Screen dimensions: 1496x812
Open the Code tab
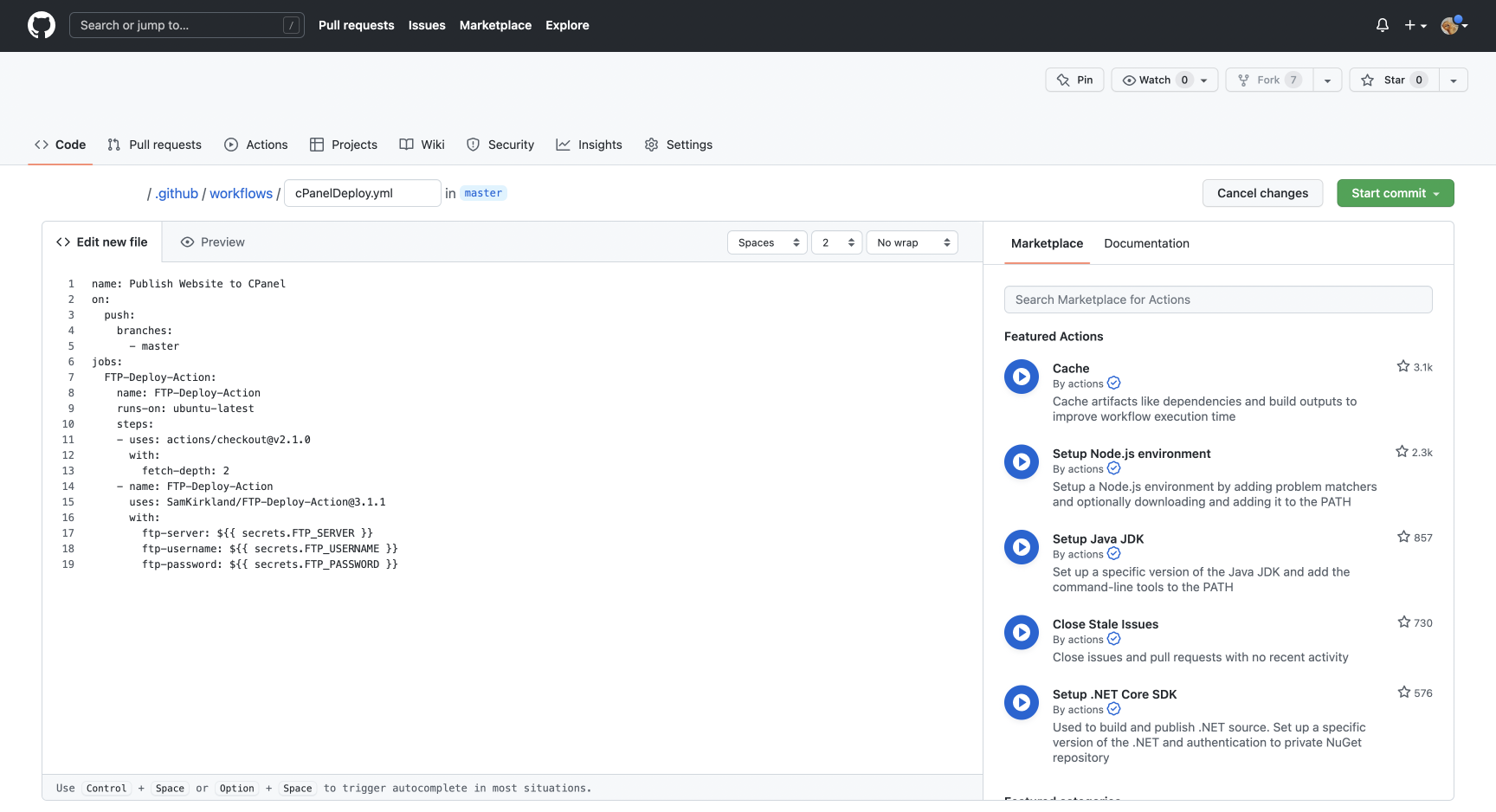click(x=61, y=145)
